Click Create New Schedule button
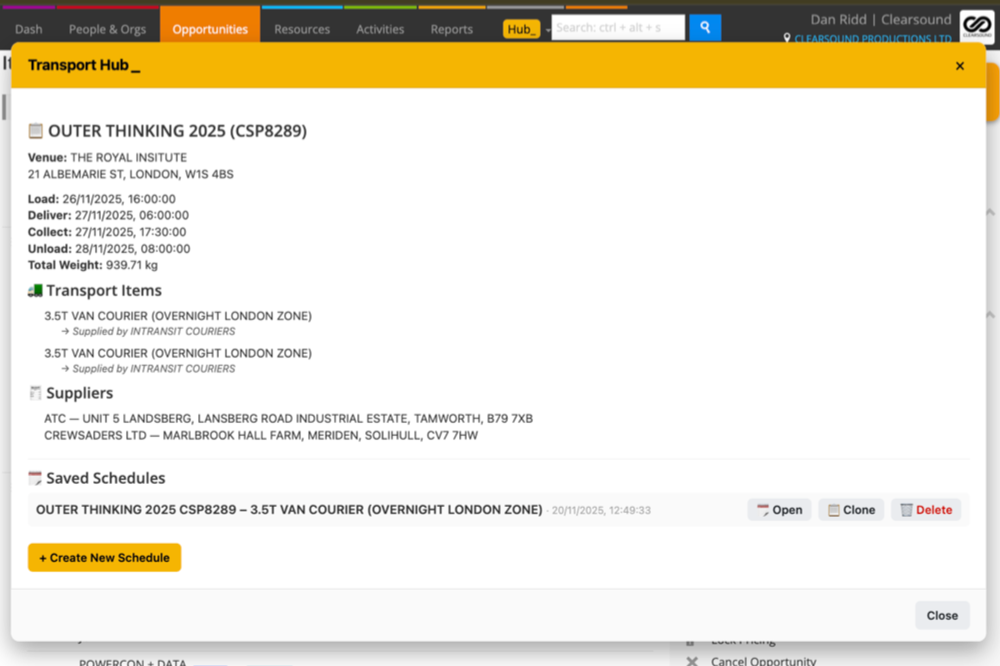Image resolution: width=1000 pixels, height=666 pixels. coord(105,558)
